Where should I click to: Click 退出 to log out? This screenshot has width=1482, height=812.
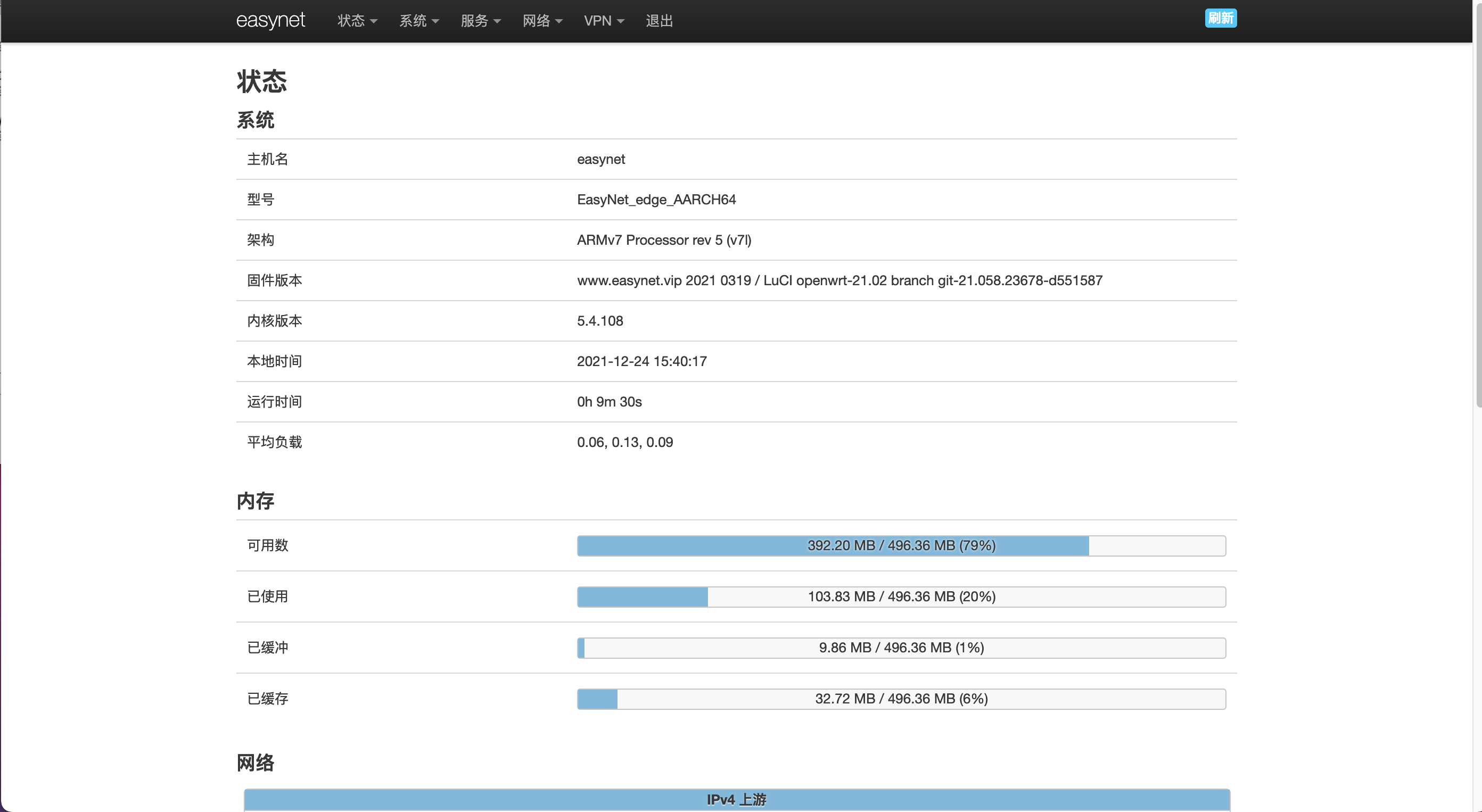[x=660, y=21]
